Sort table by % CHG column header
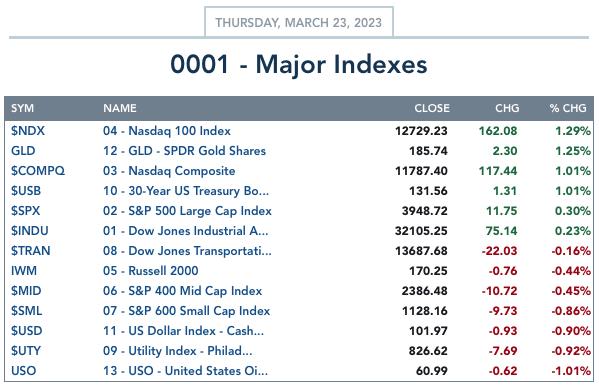The image size is (599, 388). pos(568,108)
